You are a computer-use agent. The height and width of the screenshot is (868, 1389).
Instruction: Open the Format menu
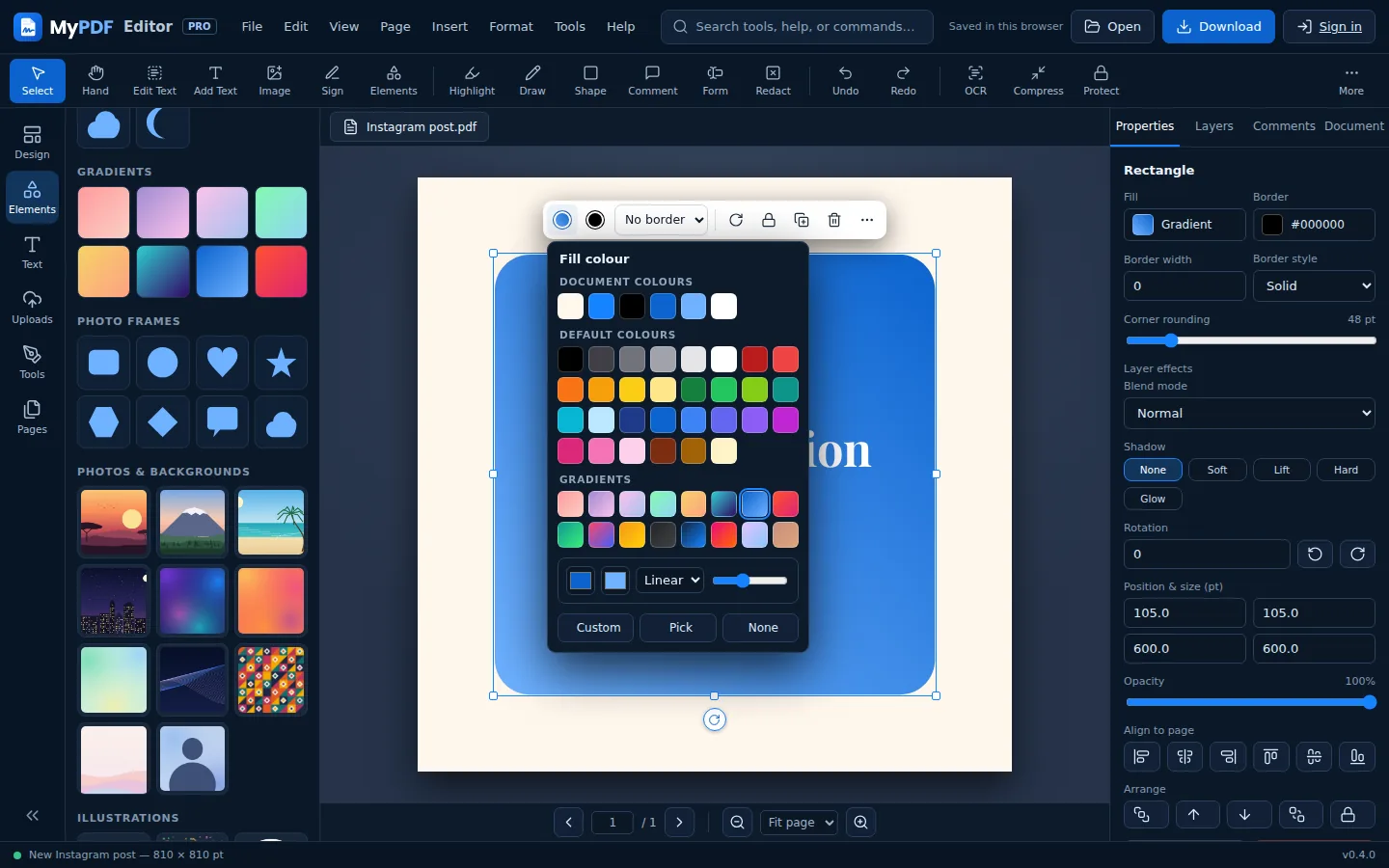click(511, 27)
